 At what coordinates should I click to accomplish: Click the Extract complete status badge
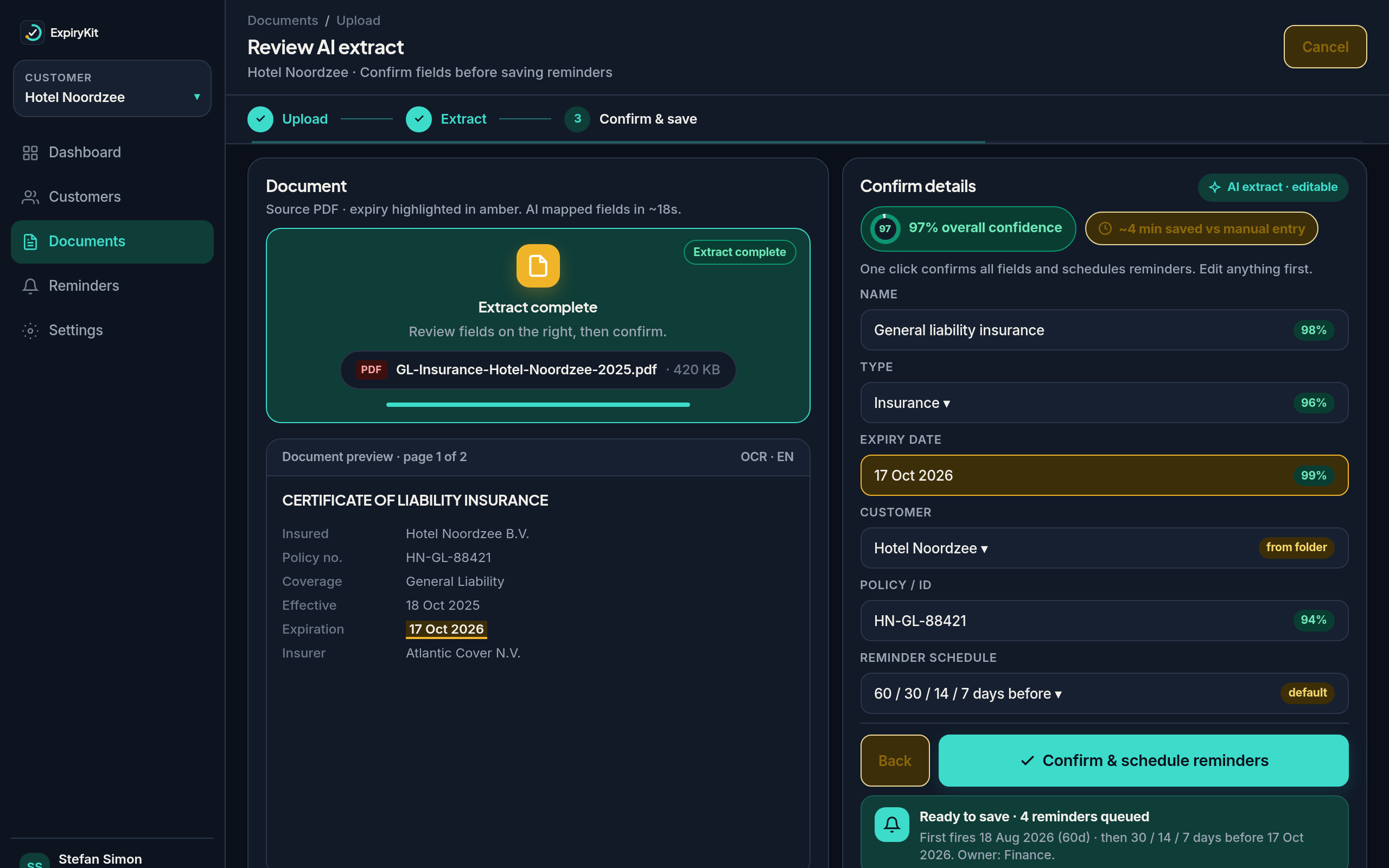[x=740, y=252]
